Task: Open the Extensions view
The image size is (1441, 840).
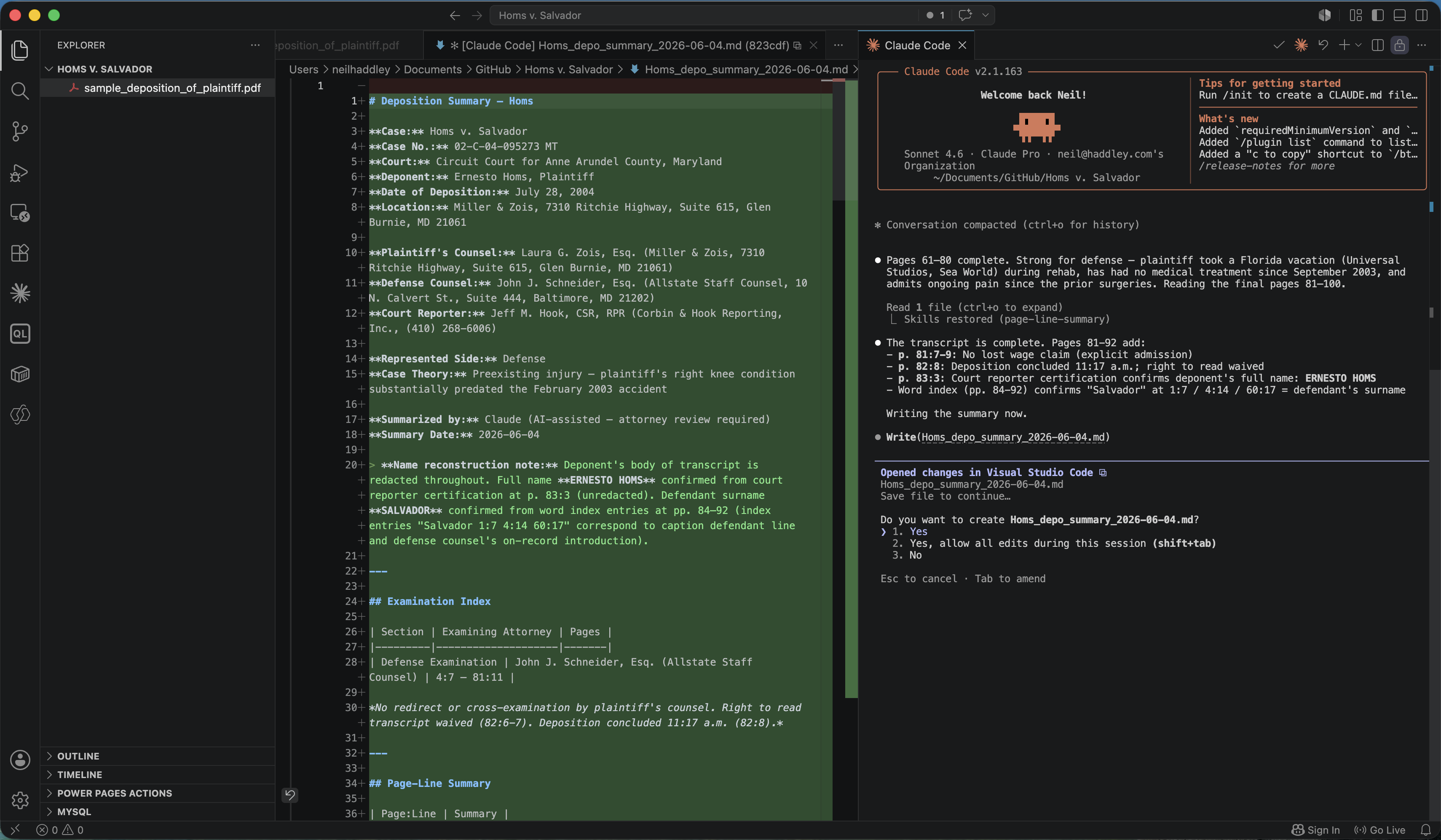Action: [20, 253]
